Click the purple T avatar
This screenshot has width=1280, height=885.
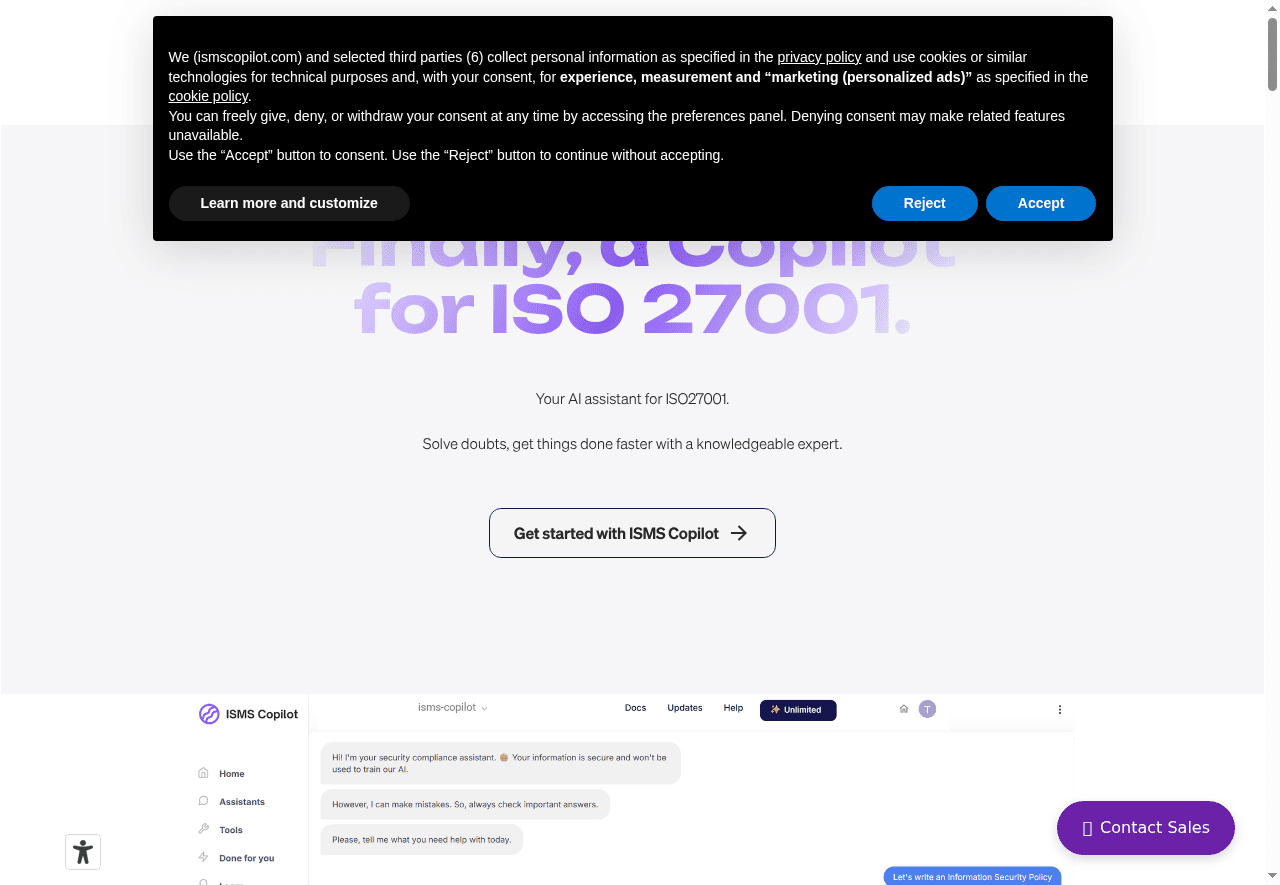(x=927, y=708)
